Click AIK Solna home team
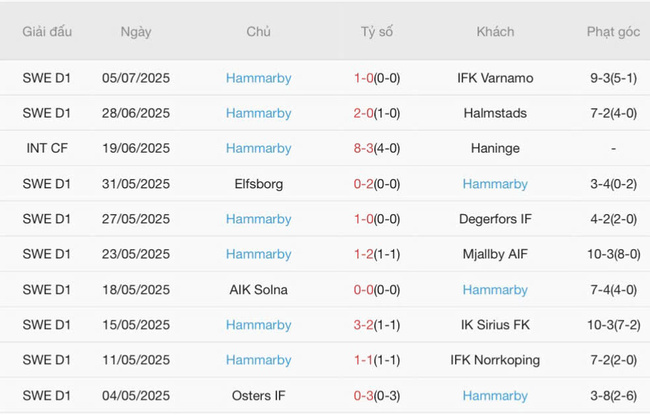Image resolution: width=650 pixels, height=415 pixels. click(x=258, y=290)
